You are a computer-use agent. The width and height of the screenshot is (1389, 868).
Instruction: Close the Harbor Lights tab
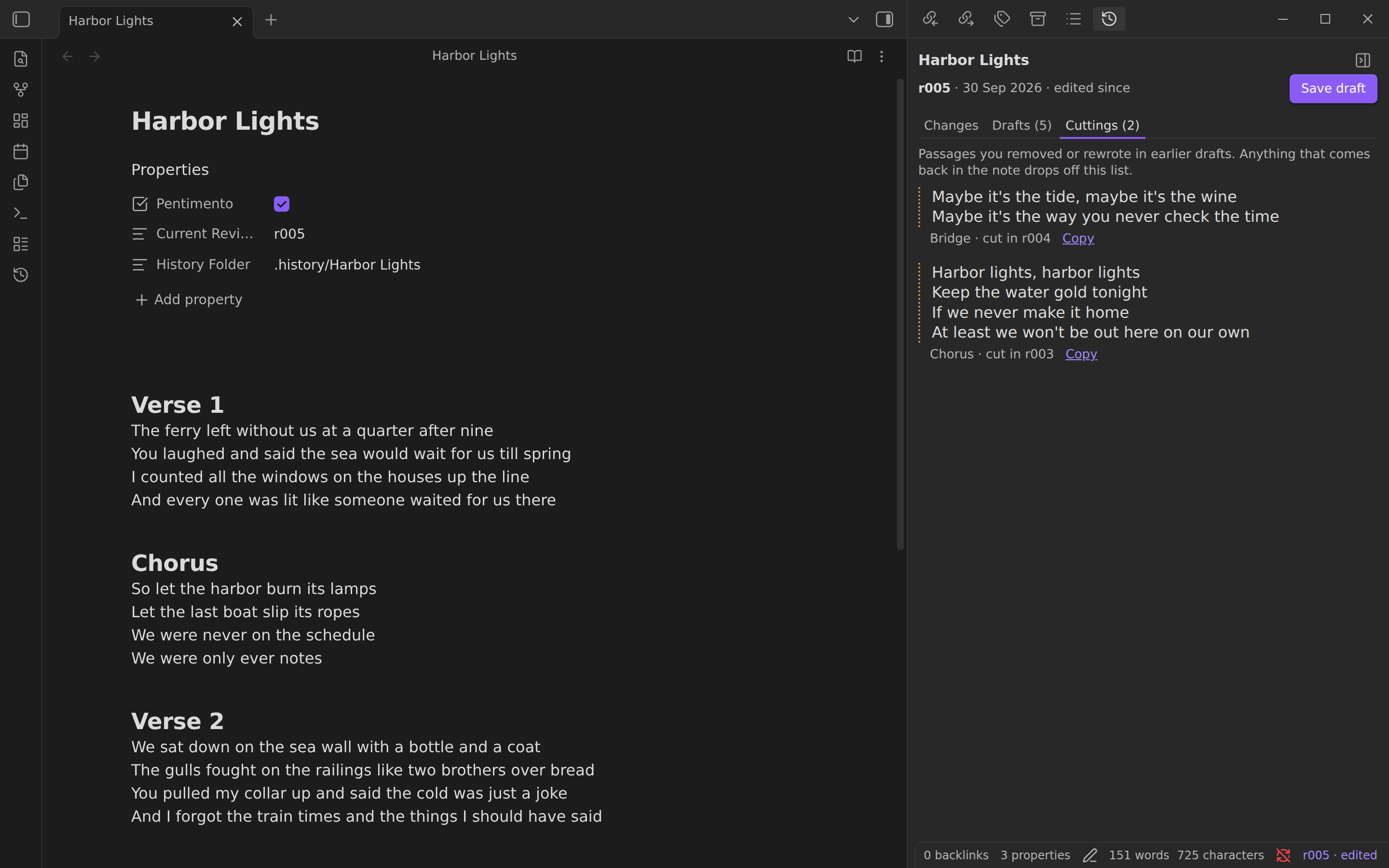point(237,22)
